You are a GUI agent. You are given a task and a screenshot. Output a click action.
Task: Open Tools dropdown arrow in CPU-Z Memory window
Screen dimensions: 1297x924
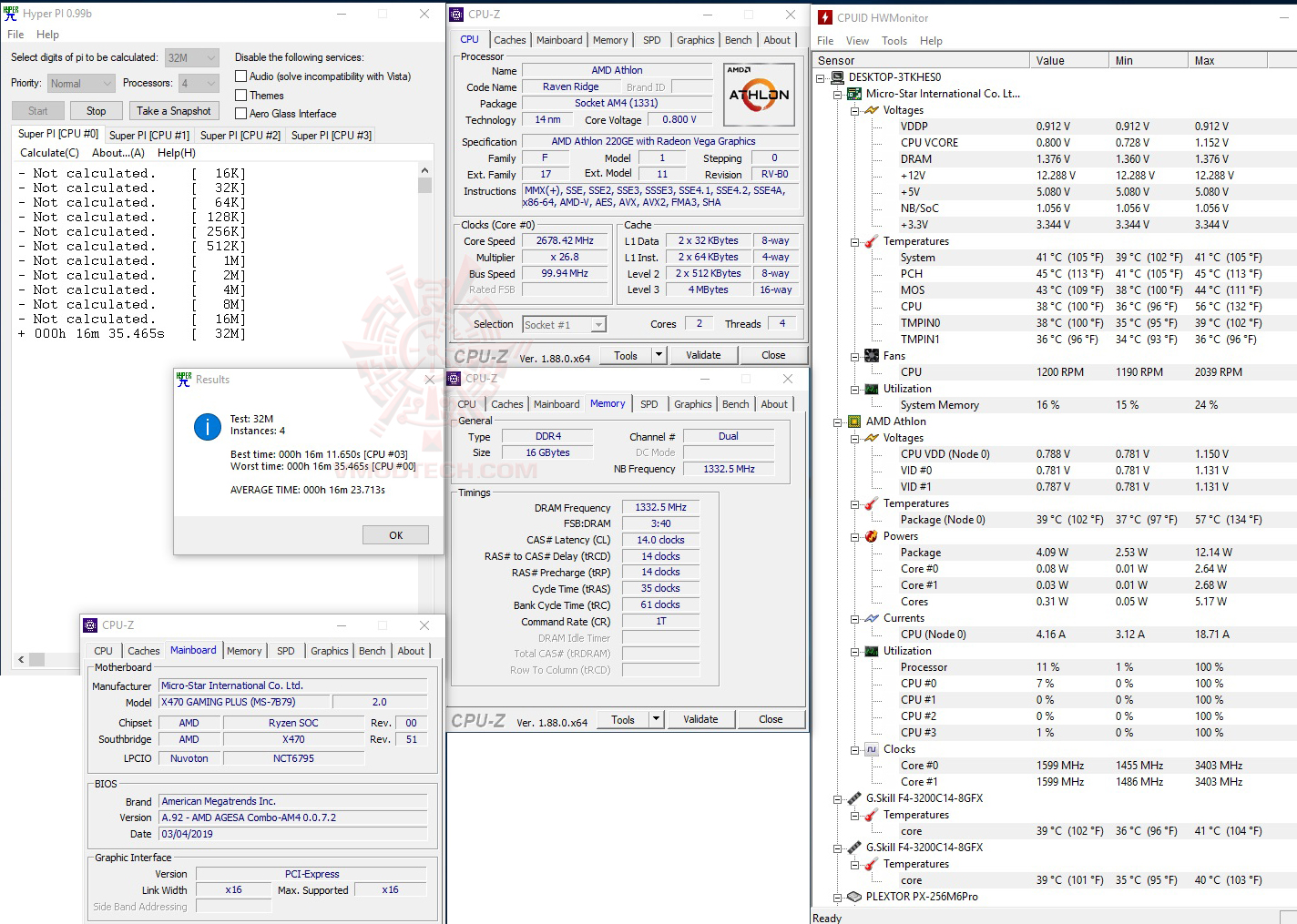pyautogui.click(x=656, y=719)
